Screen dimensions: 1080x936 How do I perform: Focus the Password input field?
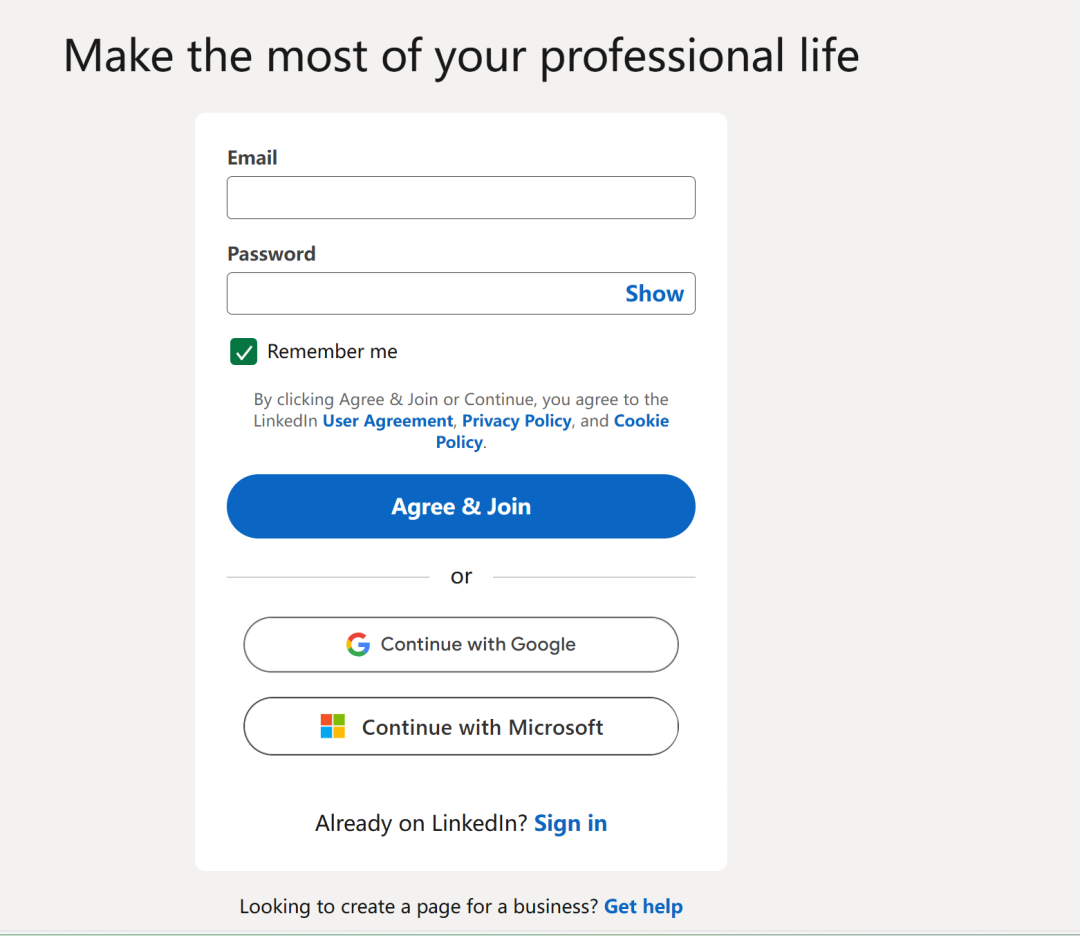click(x=420, y=294)
